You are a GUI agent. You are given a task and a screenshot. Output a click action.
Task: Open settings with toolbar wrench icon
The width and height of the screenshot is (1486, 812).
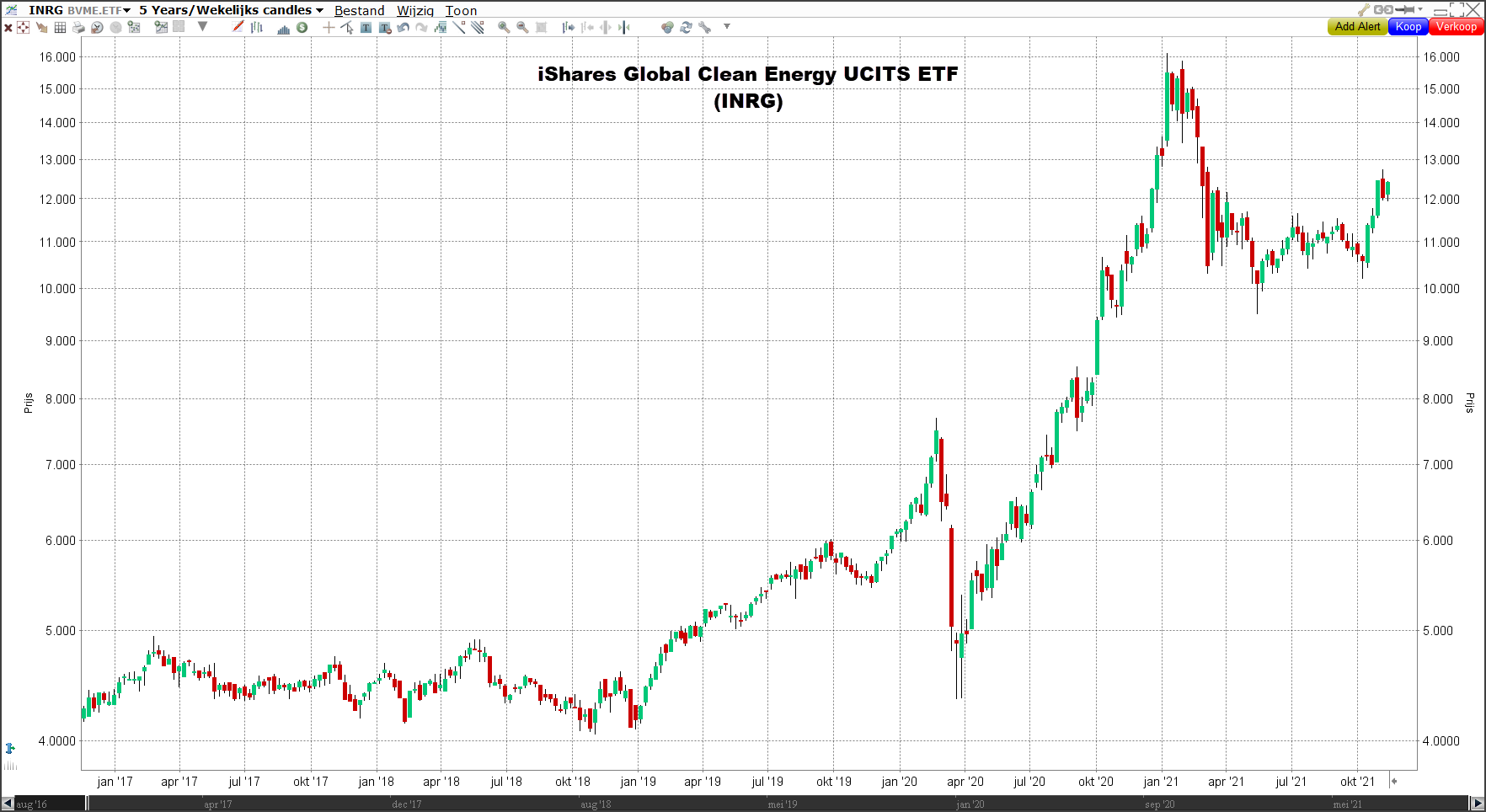(x=704, y=28)
